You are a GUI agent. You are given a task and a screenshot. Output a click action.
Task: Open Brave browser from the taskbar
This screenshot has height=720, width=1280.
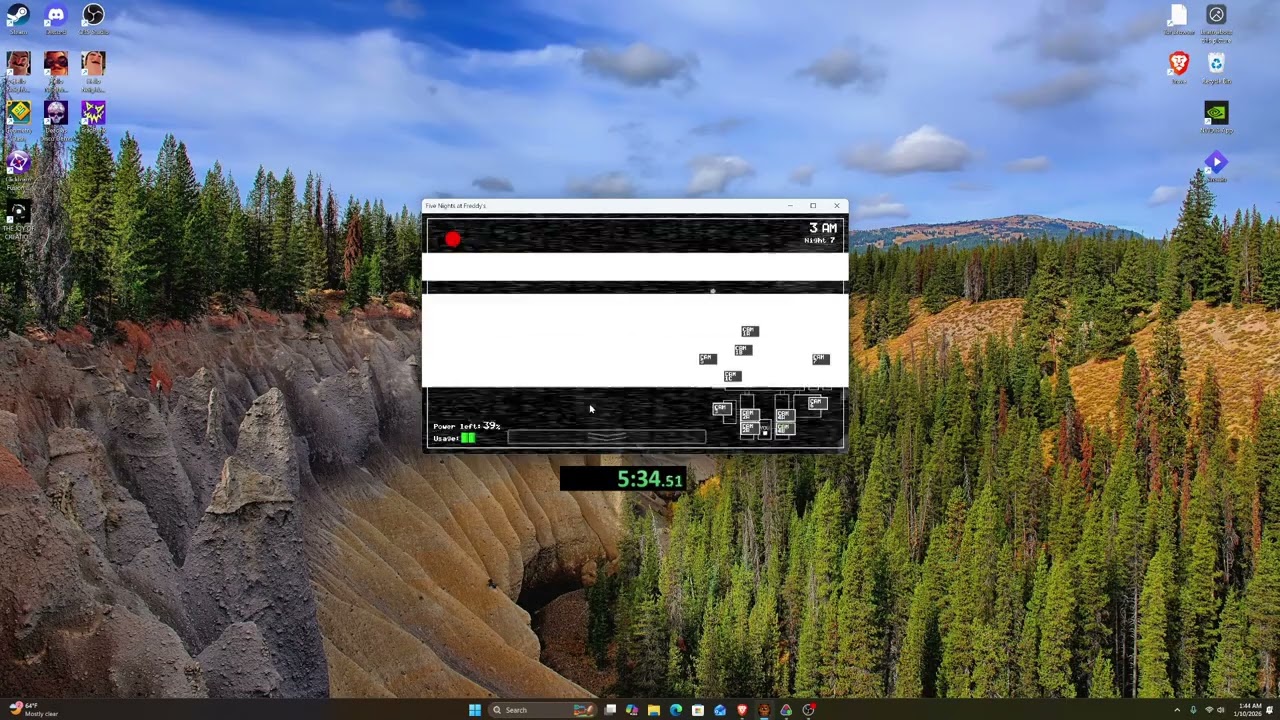[742, 710]
